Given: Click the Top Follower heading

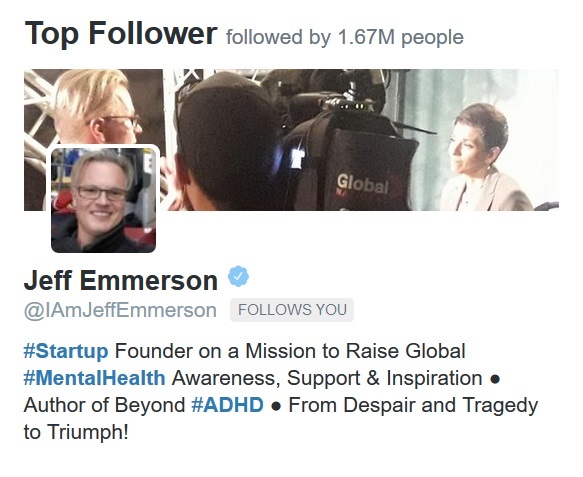Looking at the screenshot, I should click(x=121, y=33).
